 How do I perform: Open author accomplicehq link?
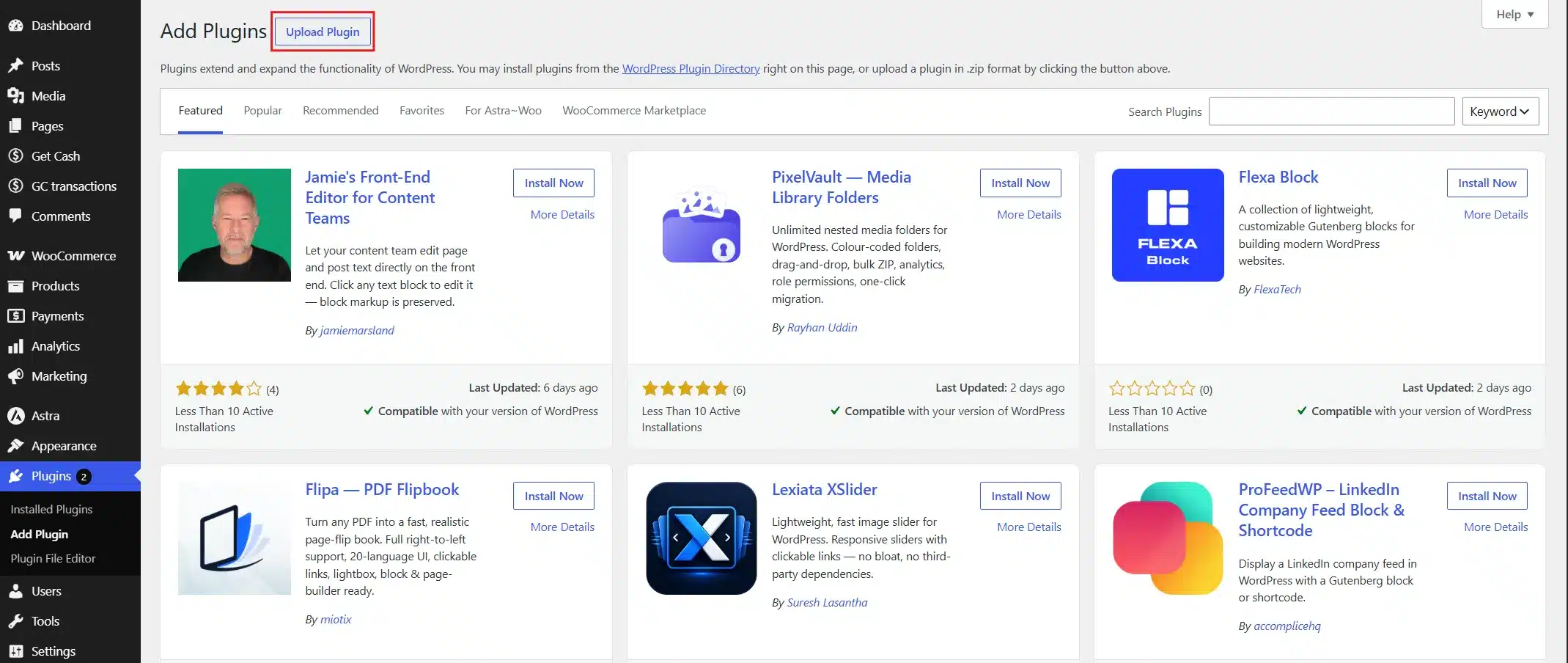1287,626
